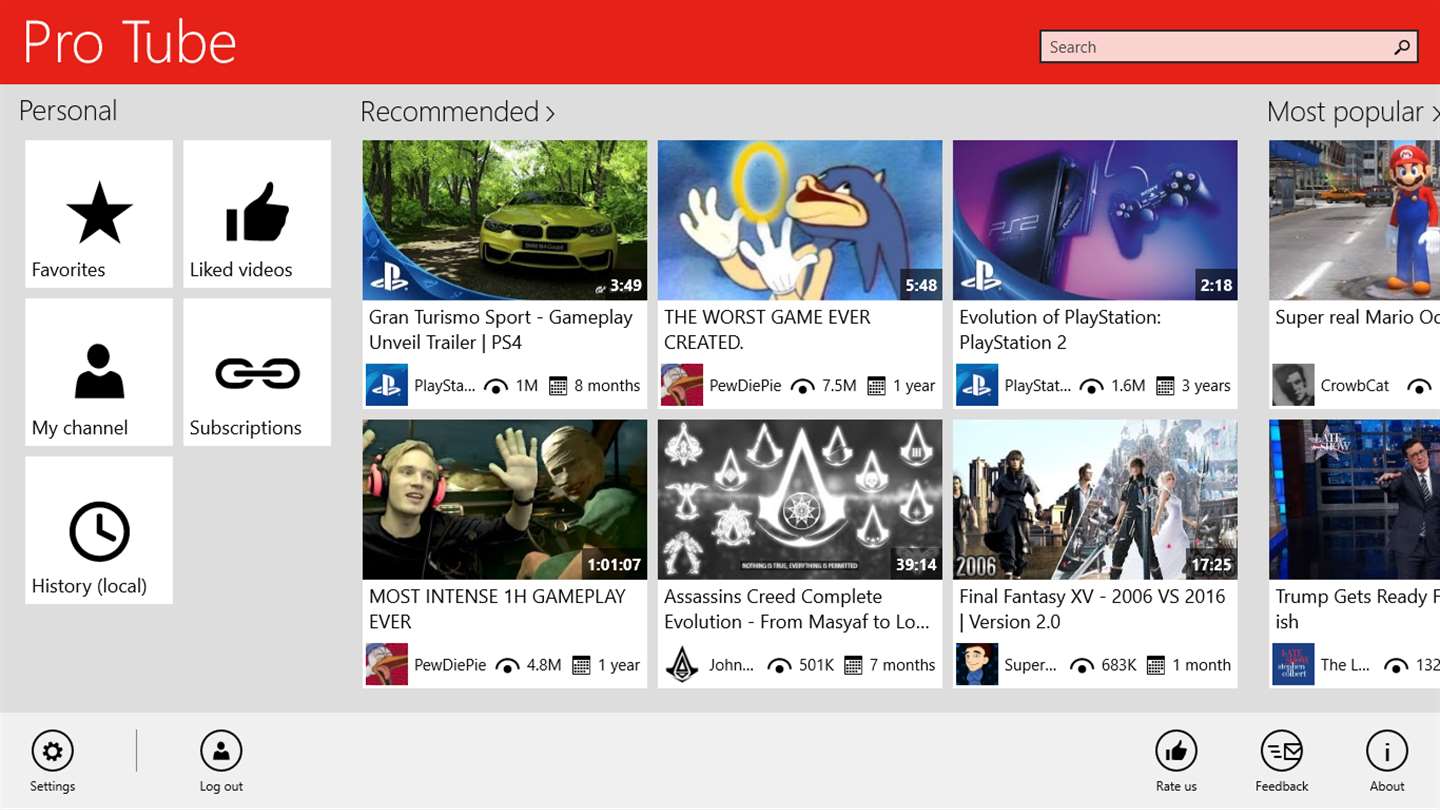The image size is (1440, 810).
Task: Play Evolution of PlayStation 2 thumbnail
Action: [x=1095, y=220]
